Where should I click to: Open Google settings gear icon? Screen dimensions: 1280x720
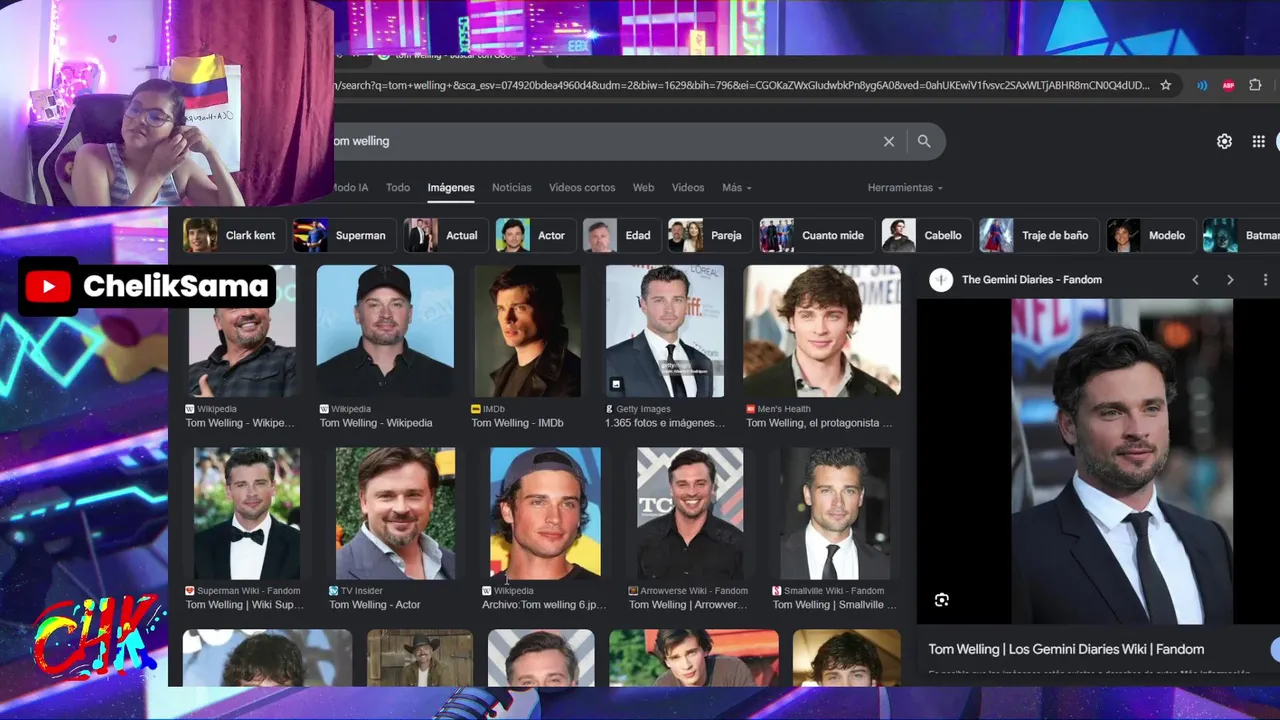click(x=1224, y=141)
